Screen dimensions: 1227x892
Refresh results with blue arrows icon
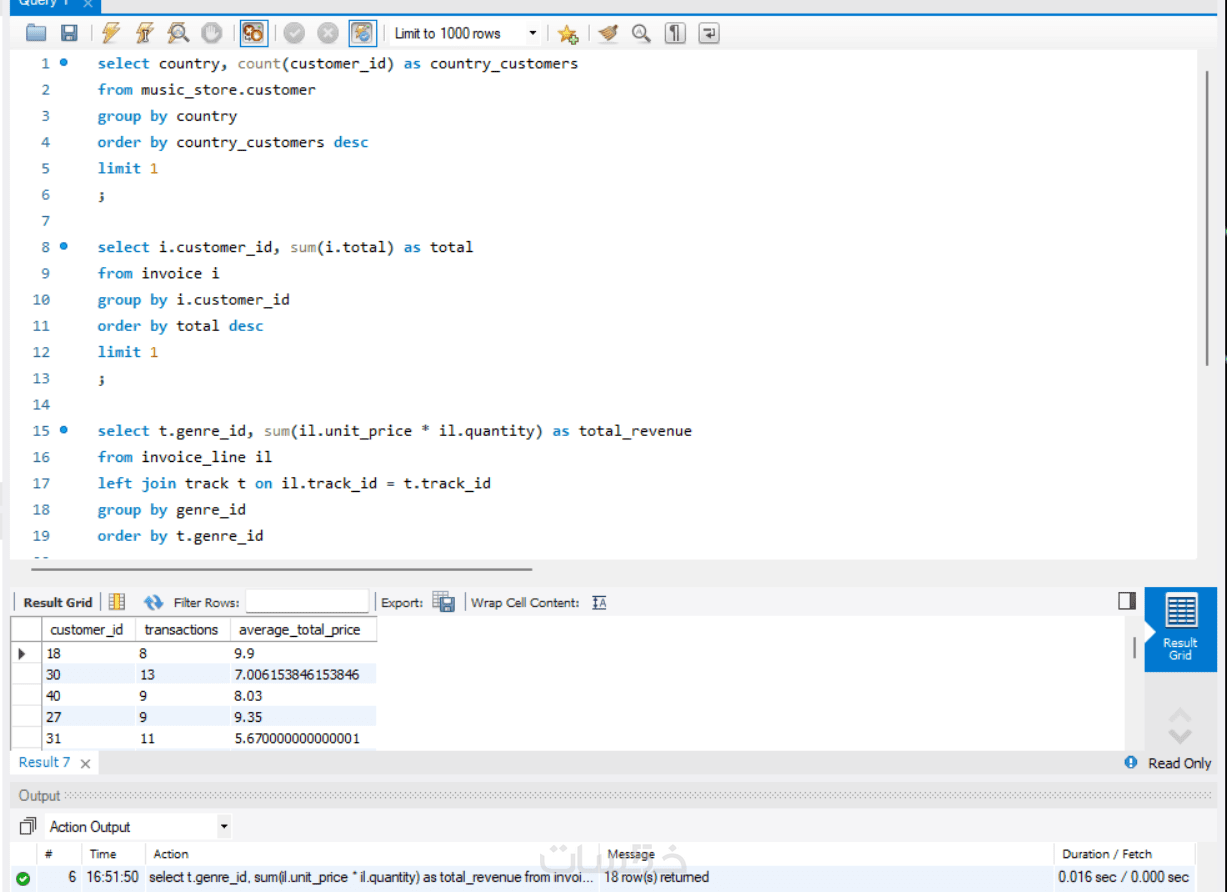(x=153, y=602)
